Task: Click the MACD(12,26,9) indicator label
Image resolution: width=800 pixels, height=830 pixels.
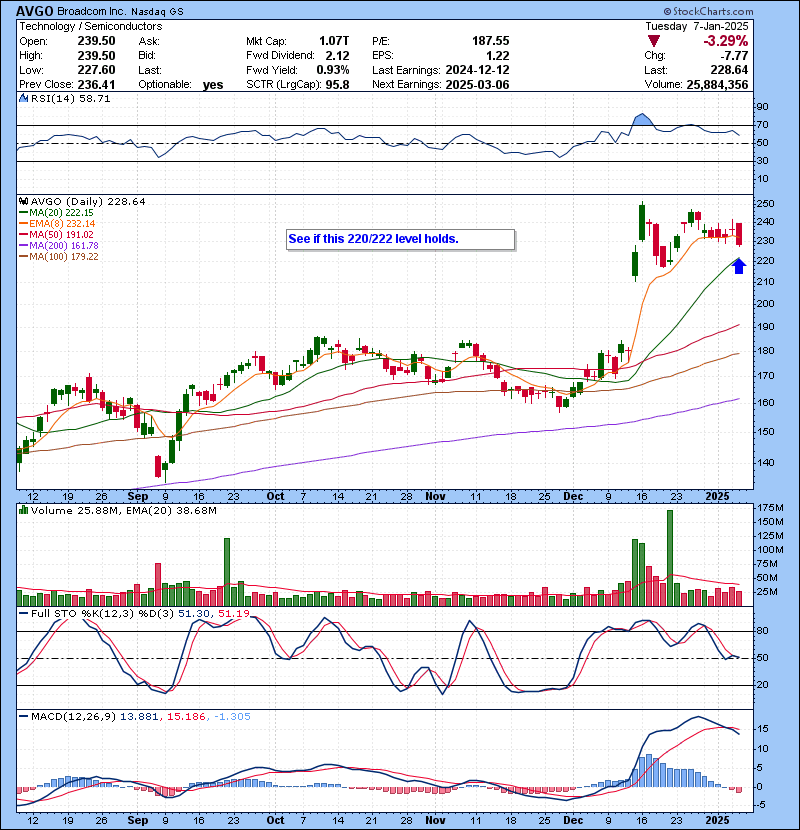Action: [73, 716]
